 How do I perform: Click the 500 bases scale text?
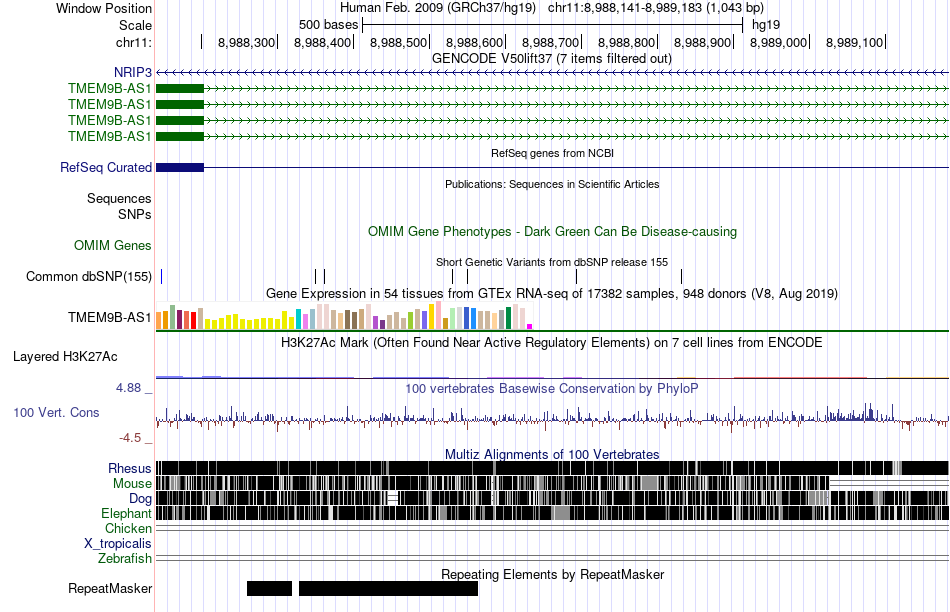328,25
